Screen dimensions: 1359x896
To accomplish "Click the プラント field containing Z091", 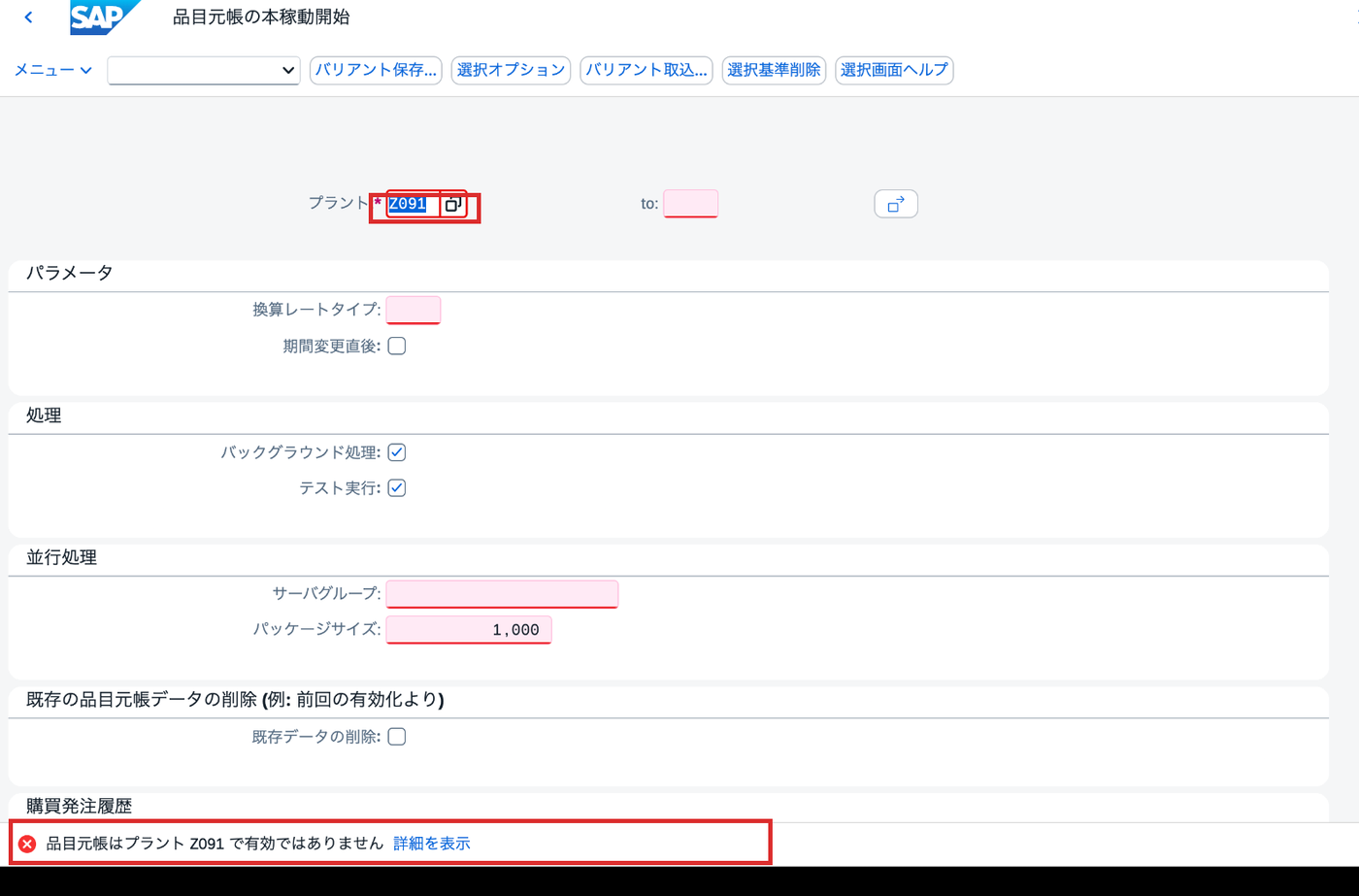I will (x=414, y=204).
